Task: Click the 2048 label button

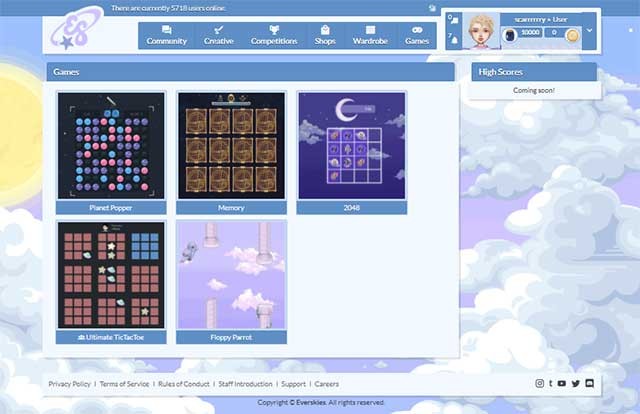Action: [352, 207]
